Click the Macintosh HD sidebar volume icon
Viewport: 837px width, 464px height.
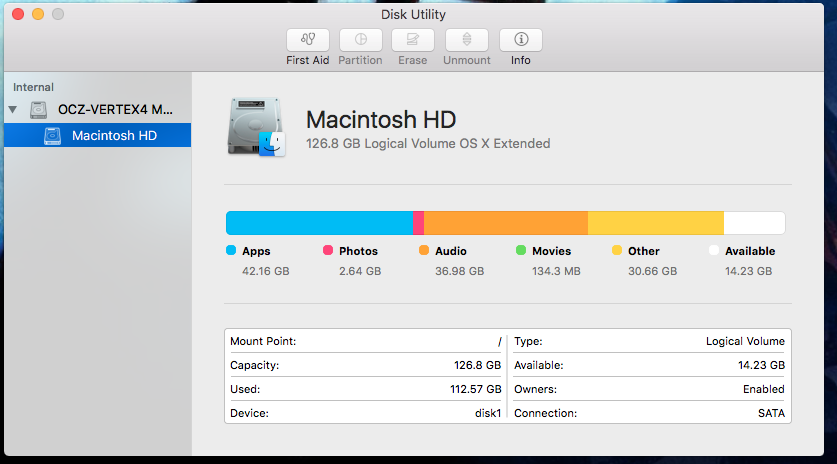click(52, 136)
